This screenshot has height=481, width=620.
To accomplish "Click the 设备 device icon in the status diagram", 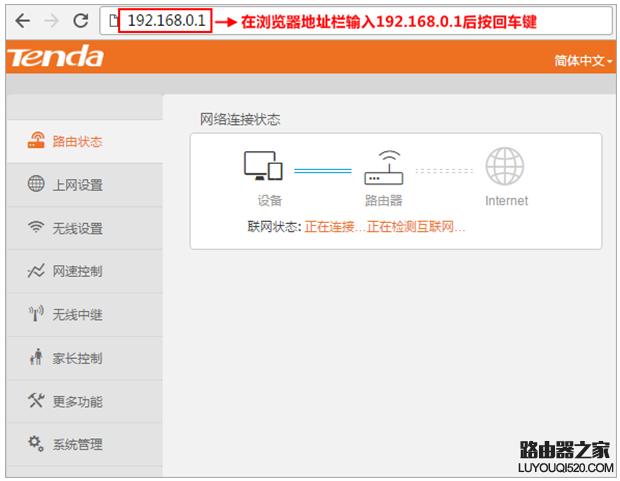I will coord(263,166).
